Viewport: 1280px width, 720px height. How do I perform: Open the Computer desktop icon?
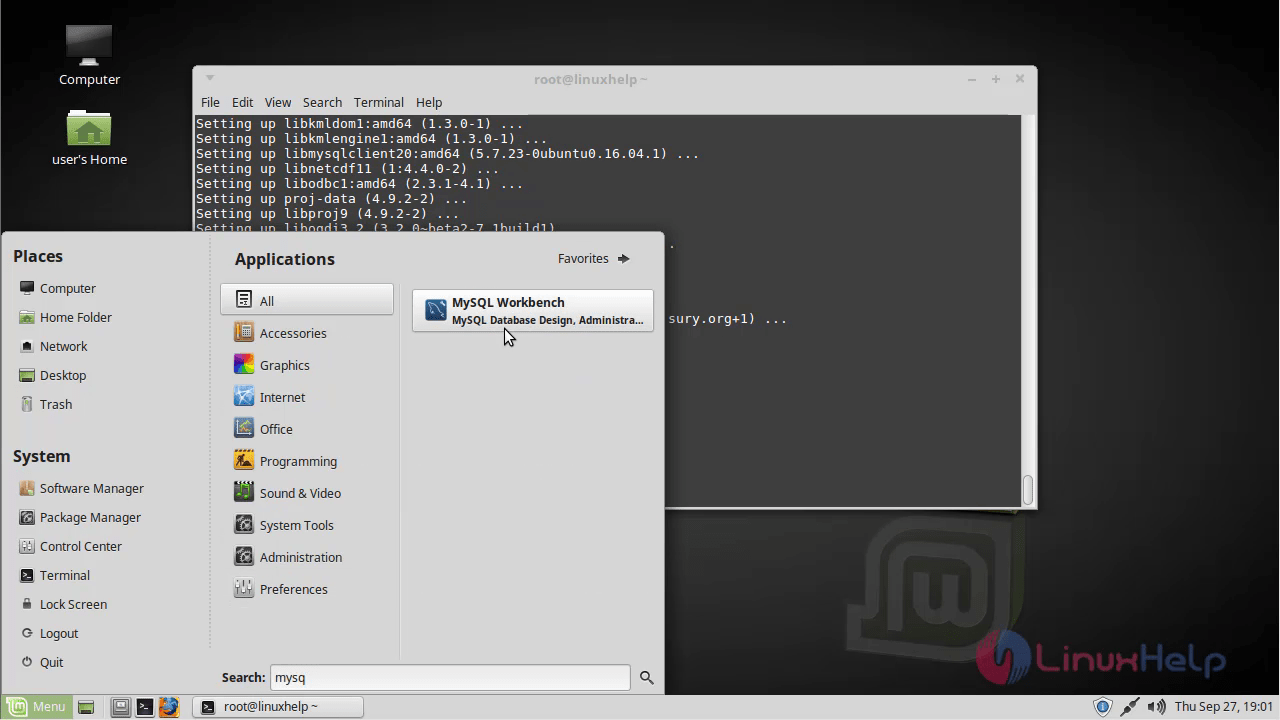89,54
